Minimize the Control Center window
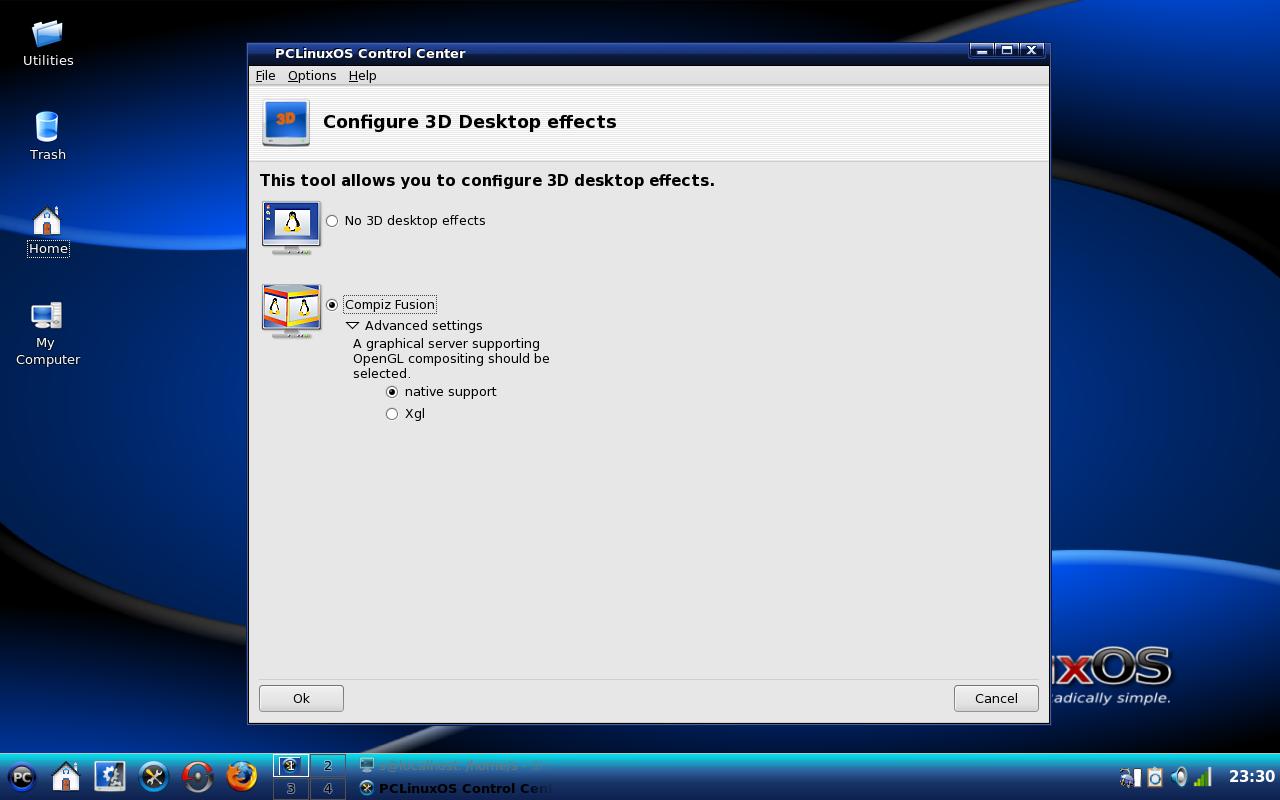 click(x=982, y=51)
